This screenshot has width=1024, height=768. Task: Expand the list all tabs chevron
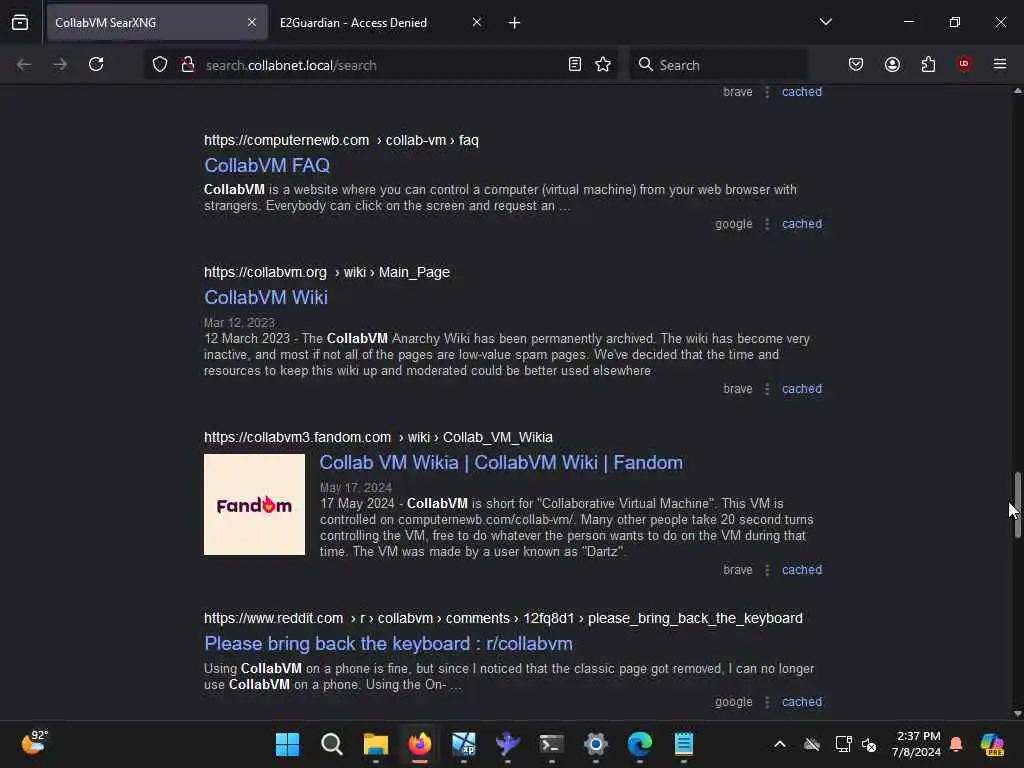point(825,22)
